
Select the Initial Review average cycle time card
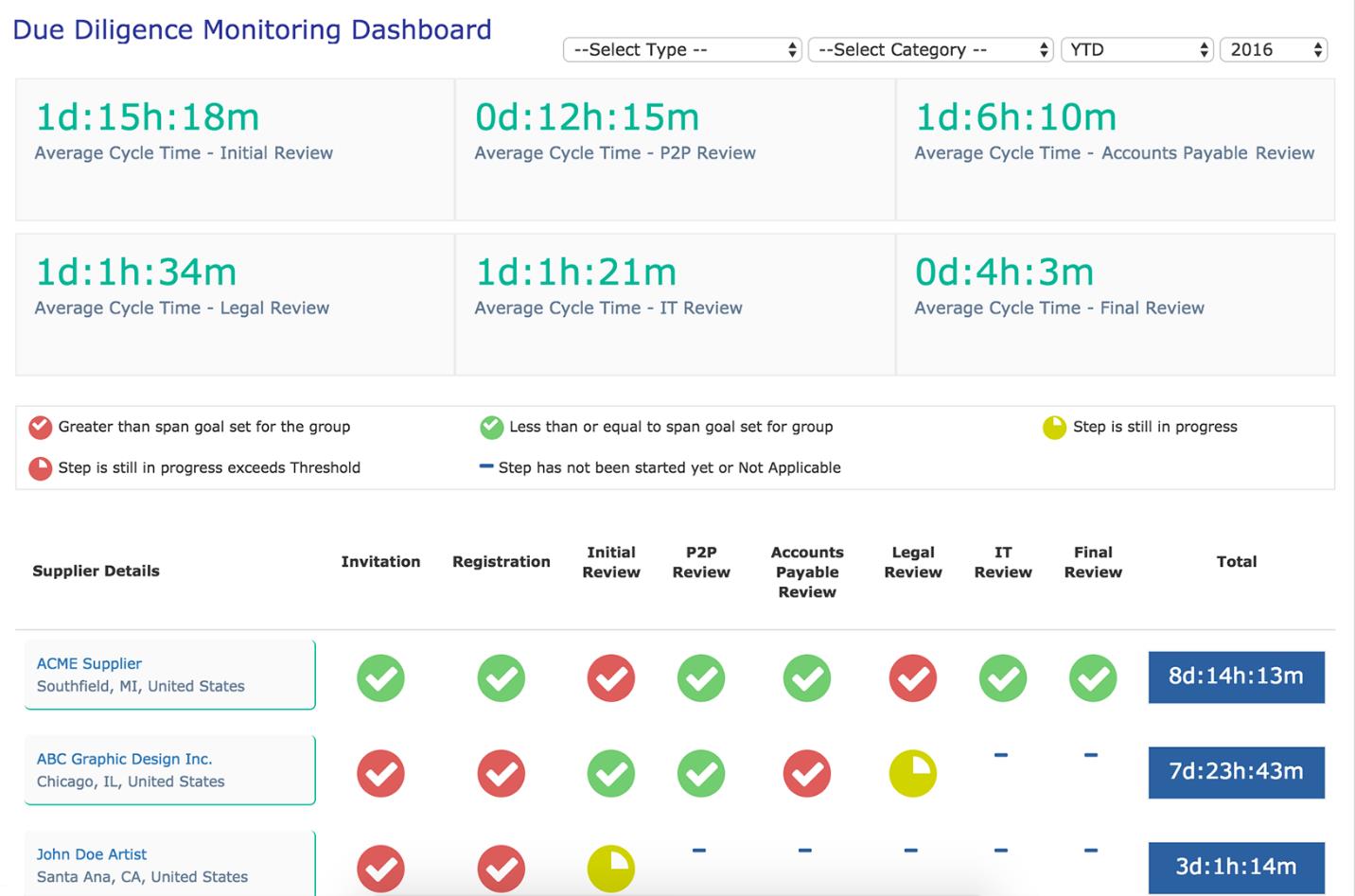(235, 149)
